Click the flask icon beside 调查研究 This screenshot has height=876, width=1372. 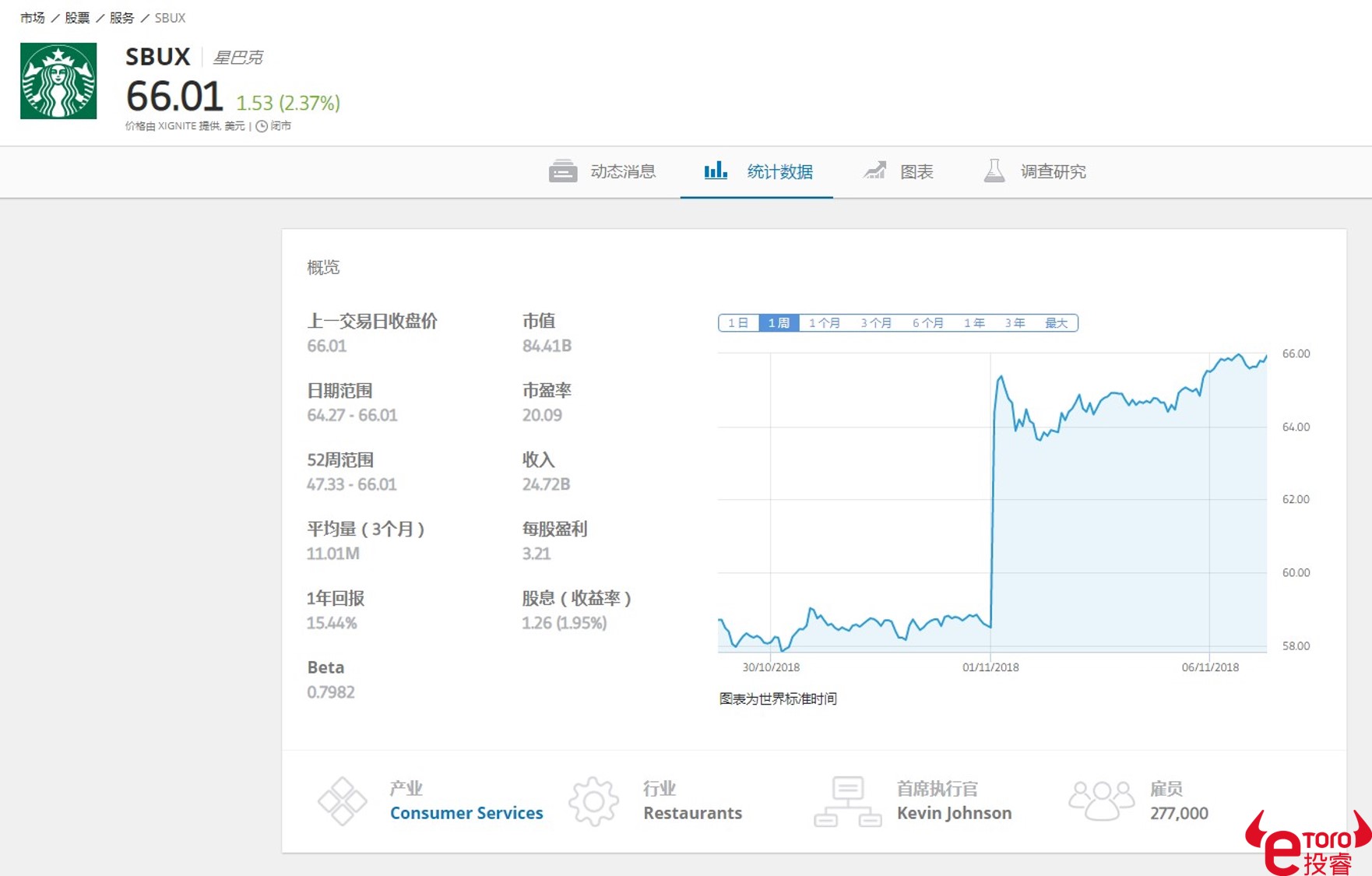[x=994, y=171]
